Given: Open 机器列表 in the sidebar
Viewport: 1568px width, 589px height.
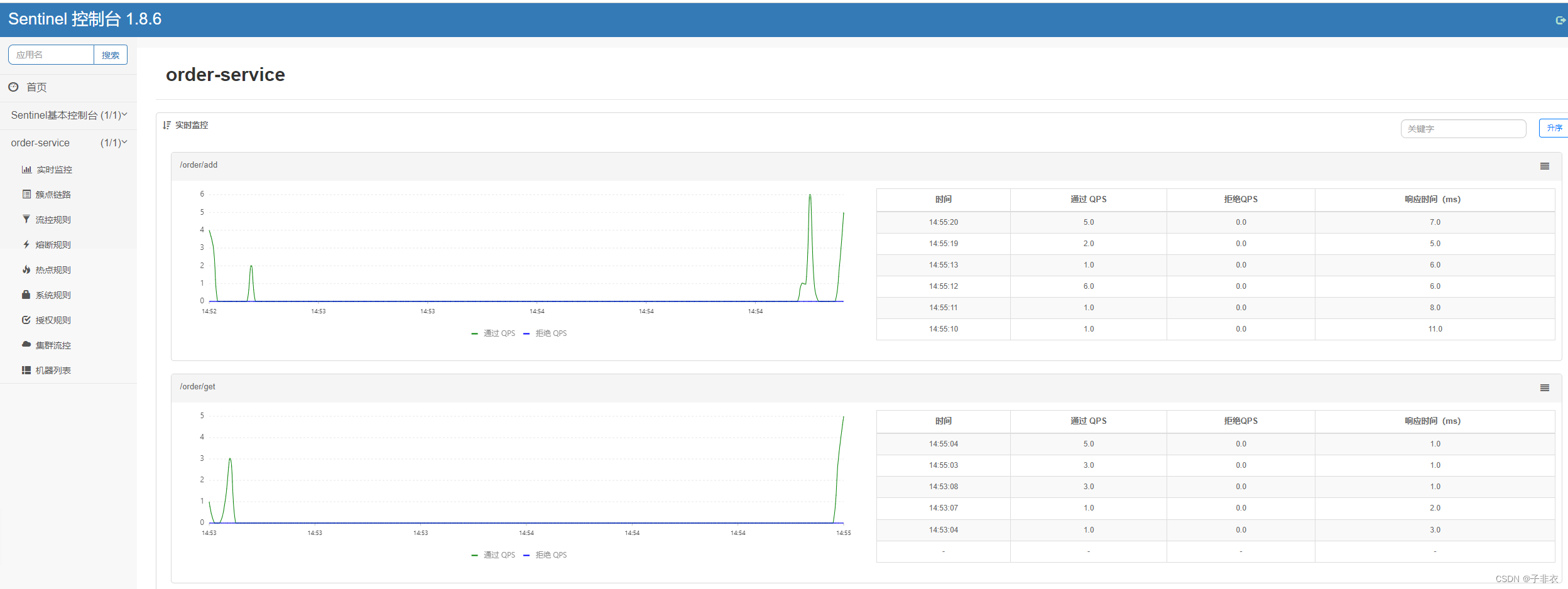Looking at the screenshot, I should click(53, 370).
